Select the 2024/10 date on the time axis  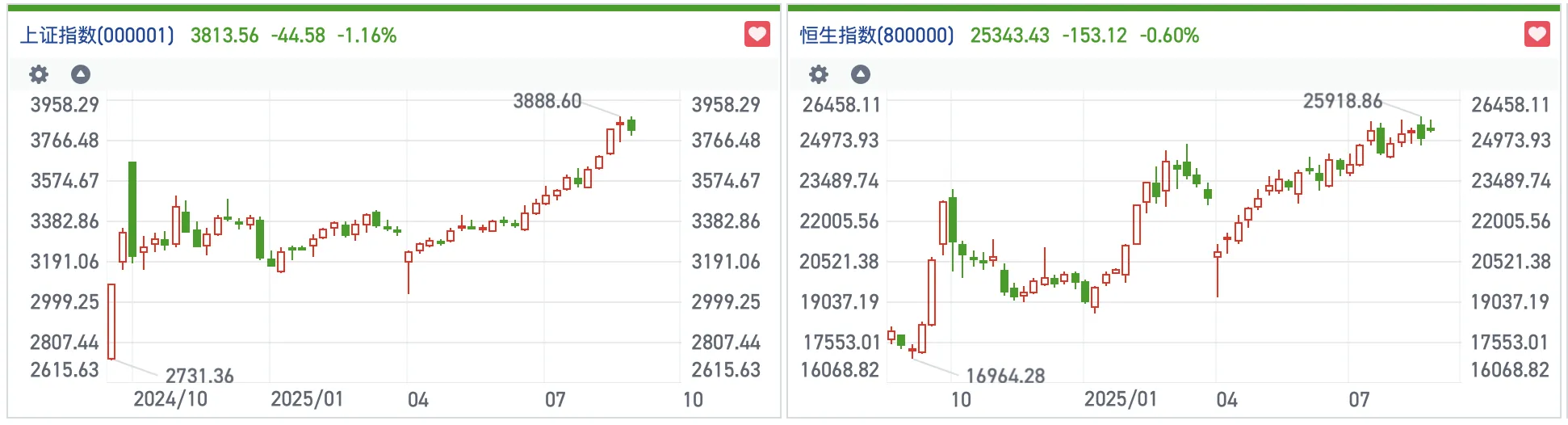coord(170,399)
